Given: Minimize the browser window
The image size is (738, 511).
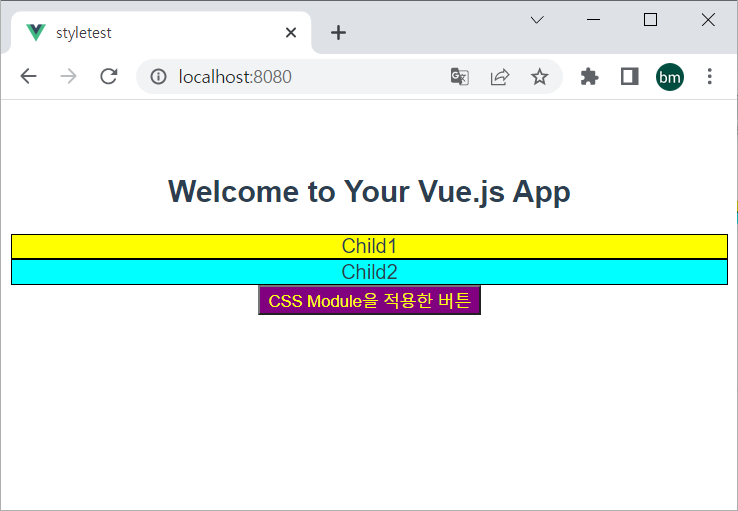Looking at the screenshot, I should click(x=594, y=20).
